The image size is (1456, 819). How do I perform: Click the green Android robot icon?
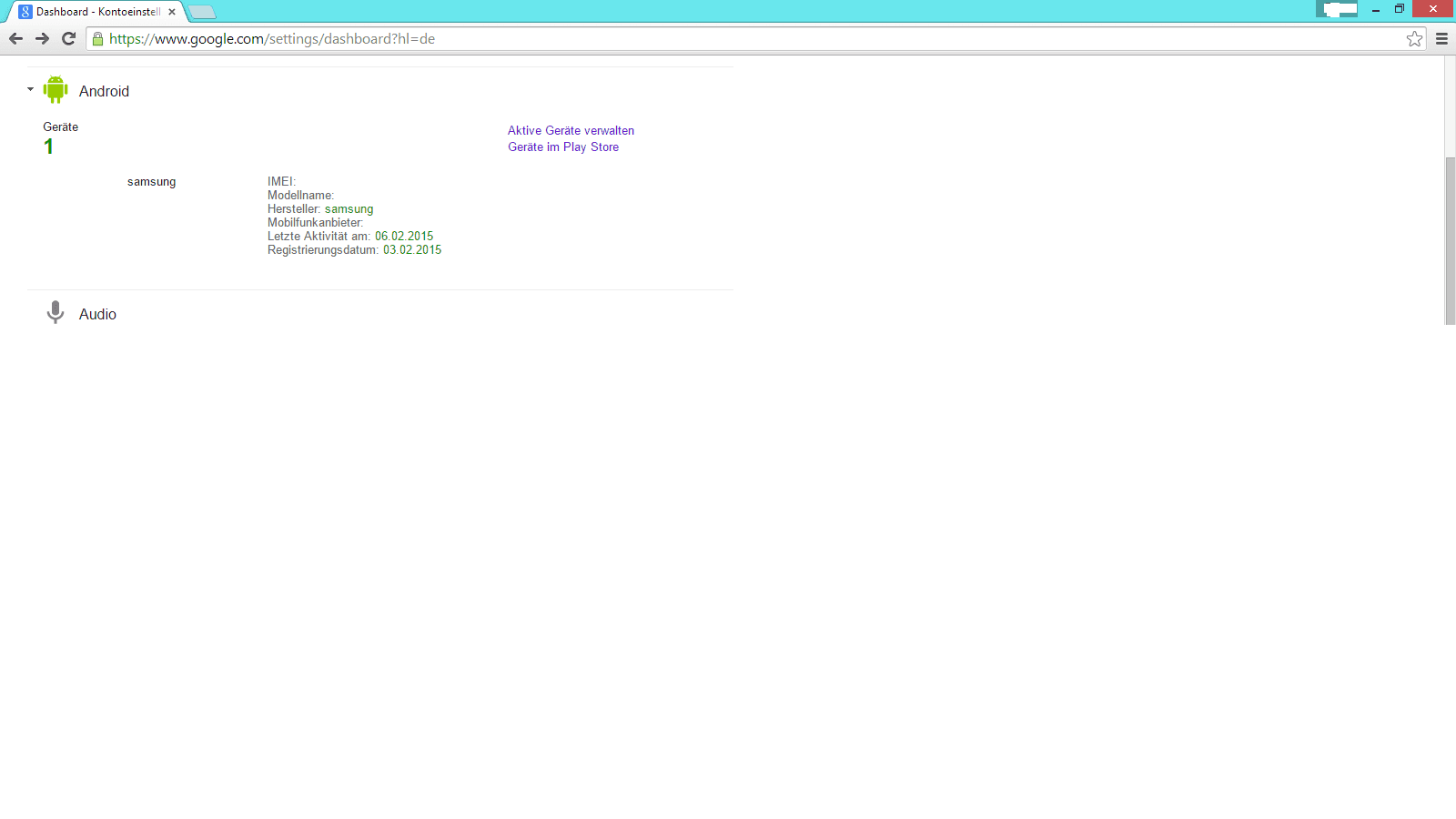(56, 89)
